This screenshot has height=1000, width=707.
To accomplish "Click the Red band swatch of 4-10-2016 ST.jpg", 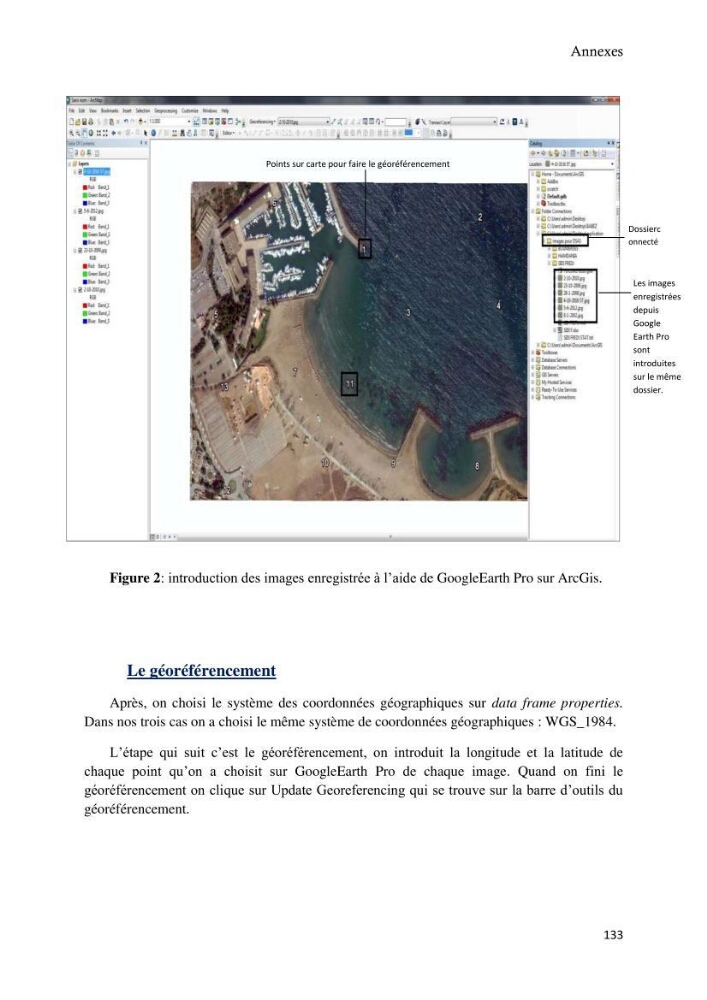I will tap(85, 188).
